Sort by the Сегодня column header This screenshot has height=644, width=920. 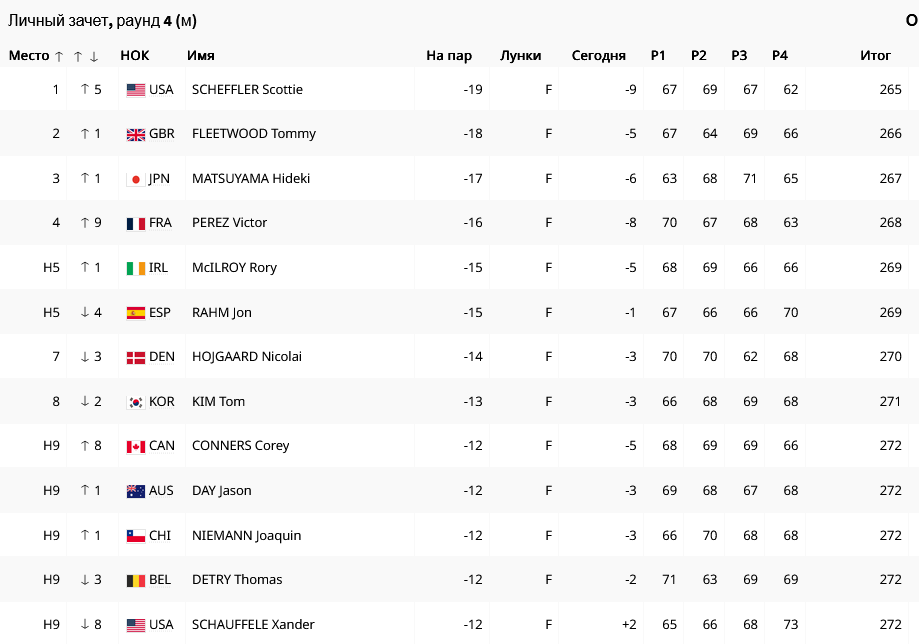click(x=598, y=56)
